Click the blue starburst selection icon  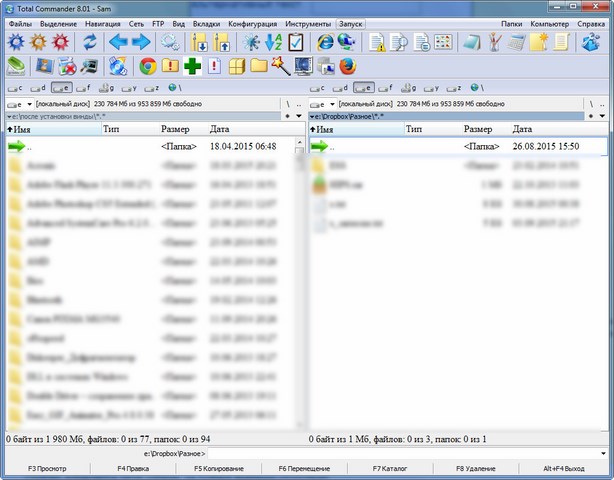[x=251, y=42]
